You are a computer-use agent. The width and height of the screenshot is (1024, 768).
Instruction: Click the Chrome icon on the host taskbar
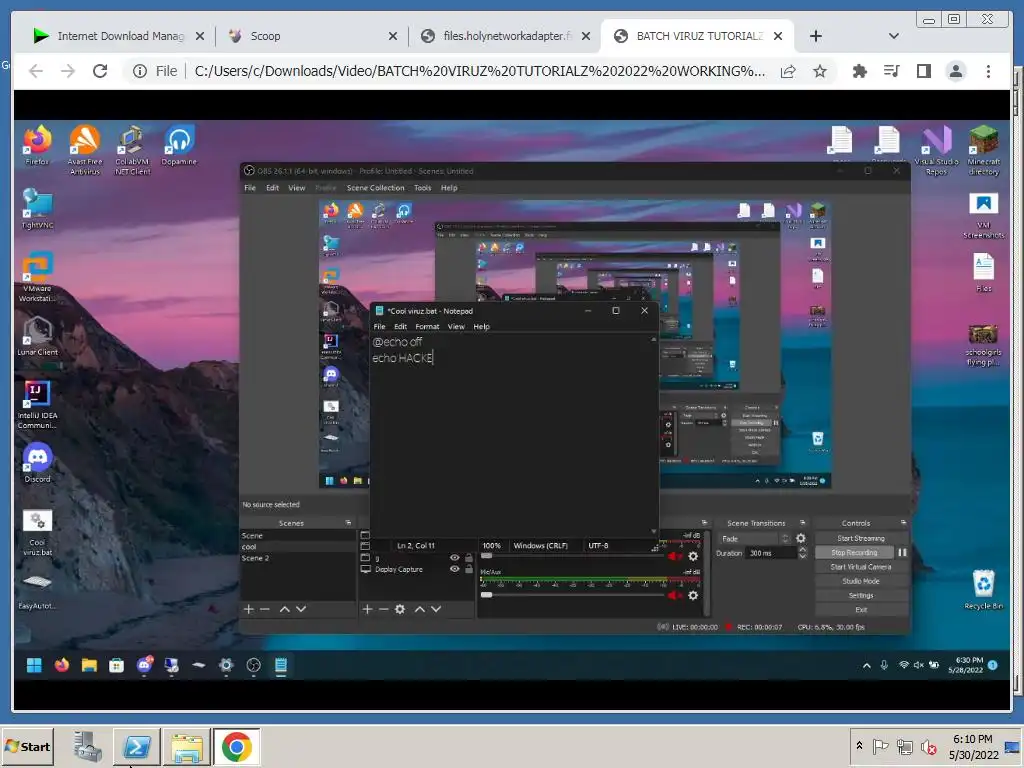(x=236, y=746)
